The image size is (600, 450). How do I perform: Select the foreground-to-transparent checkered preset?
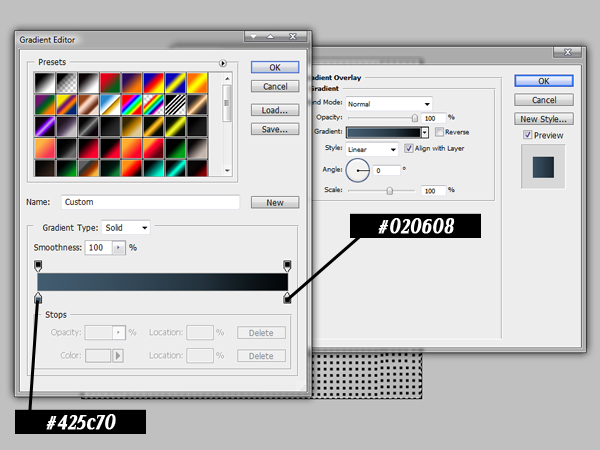tap(67, 82)
